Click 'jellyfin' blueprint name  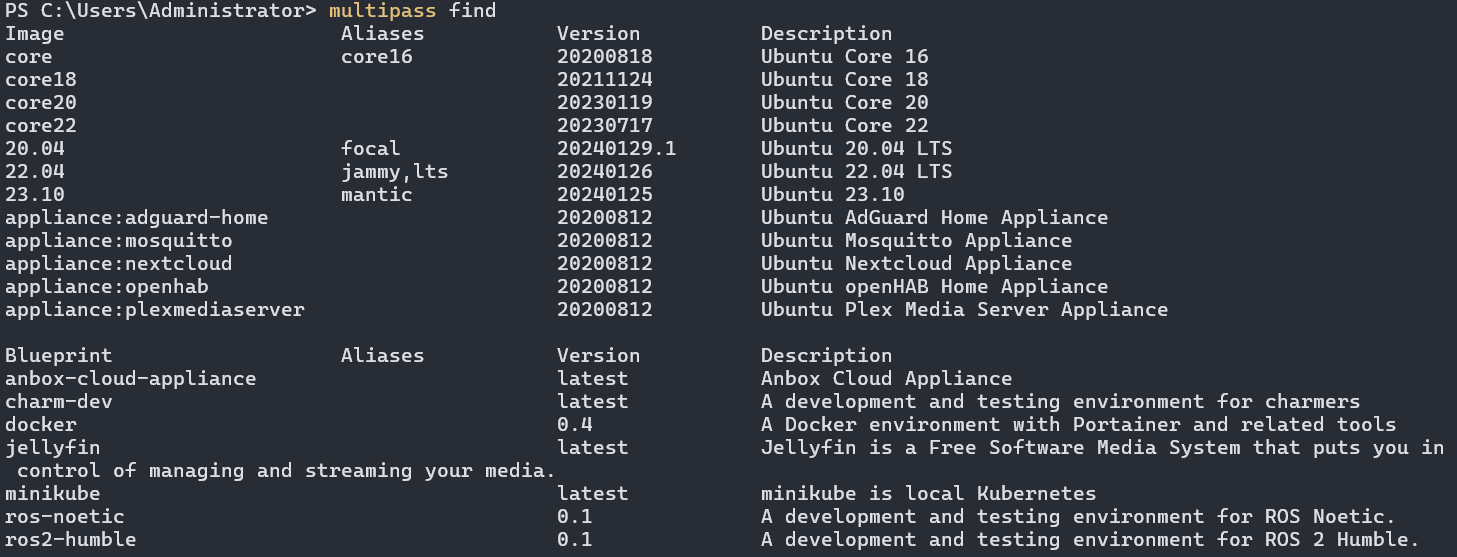pos(53,447)
